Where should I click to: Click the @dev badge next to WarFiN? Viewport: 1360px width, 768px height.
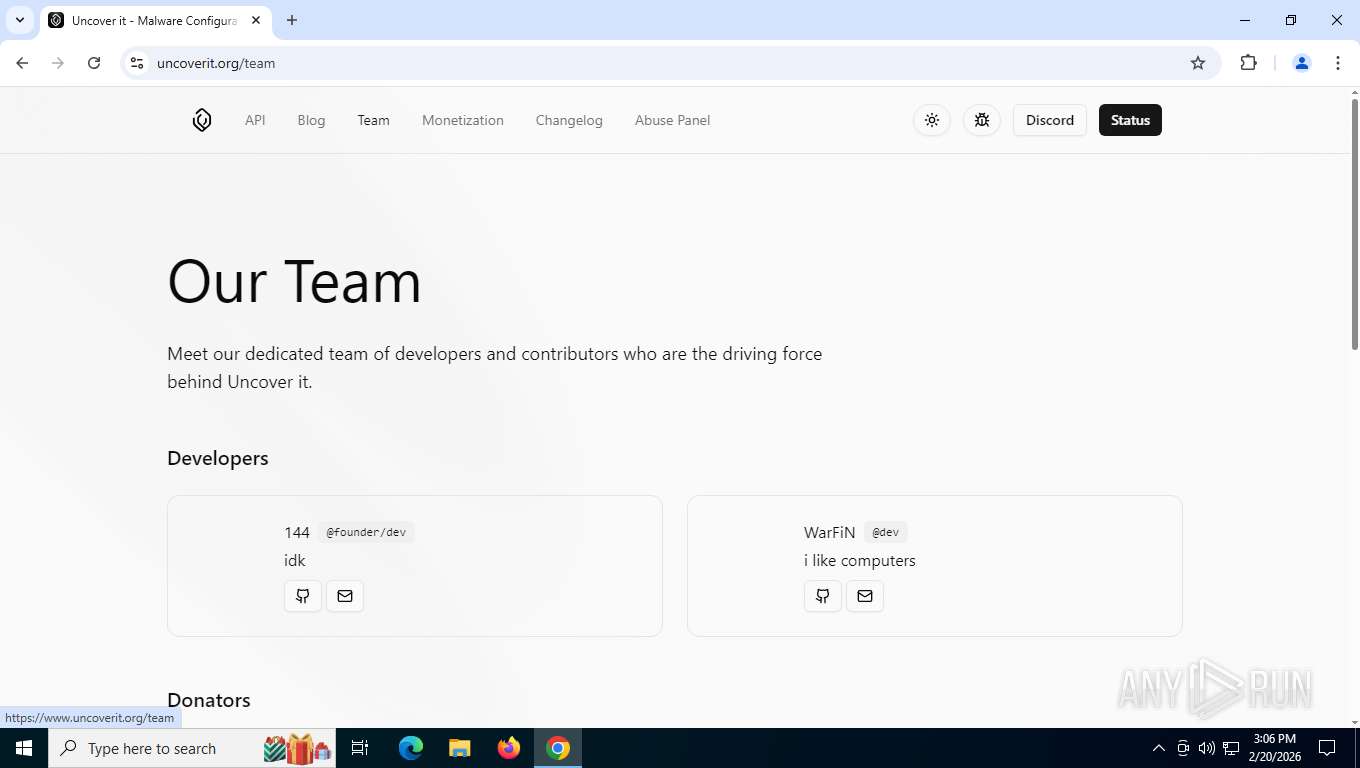[885, 532]
